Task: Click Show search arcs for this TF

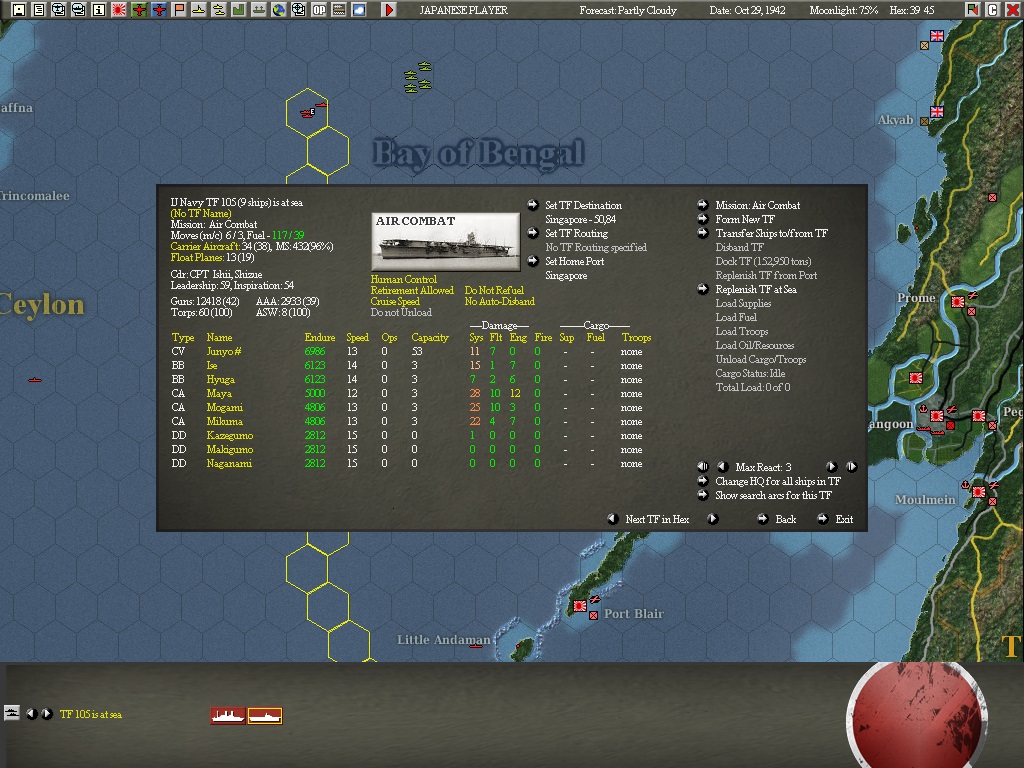Action: click(773, 495)
